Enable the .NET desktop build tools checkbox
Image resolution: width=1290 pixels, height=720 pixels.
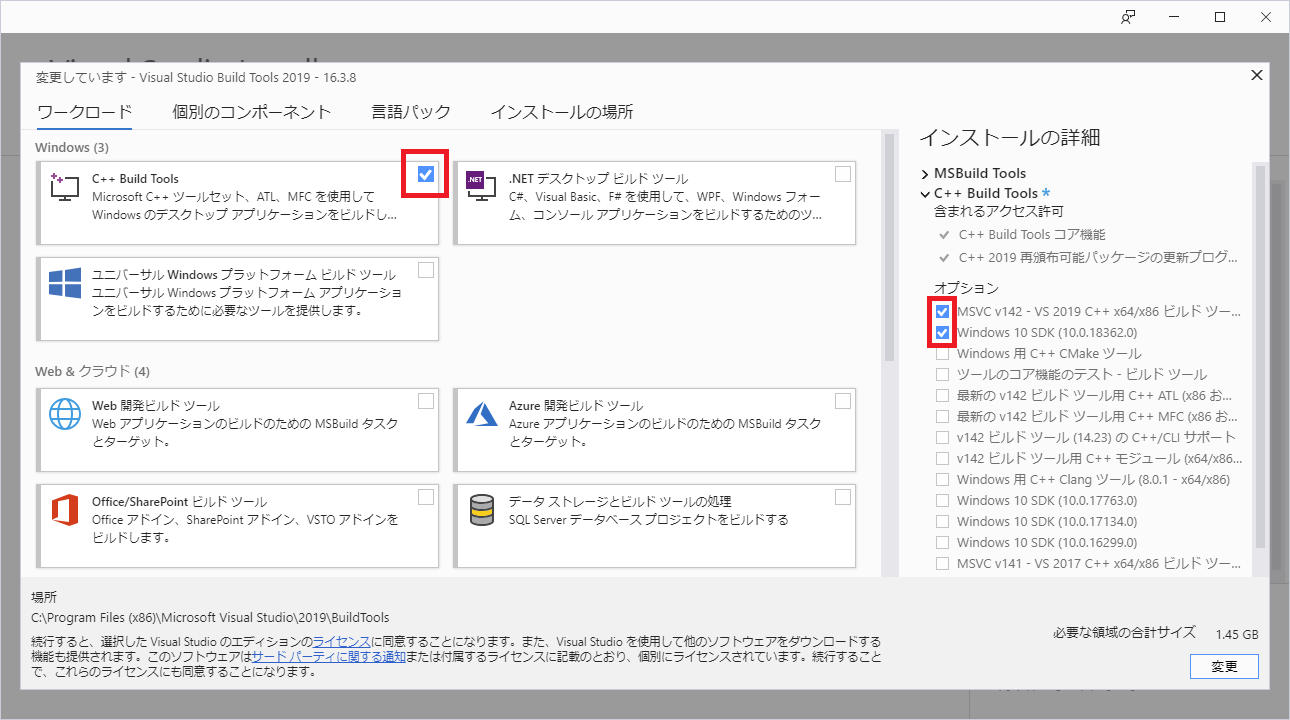(842, 173)
